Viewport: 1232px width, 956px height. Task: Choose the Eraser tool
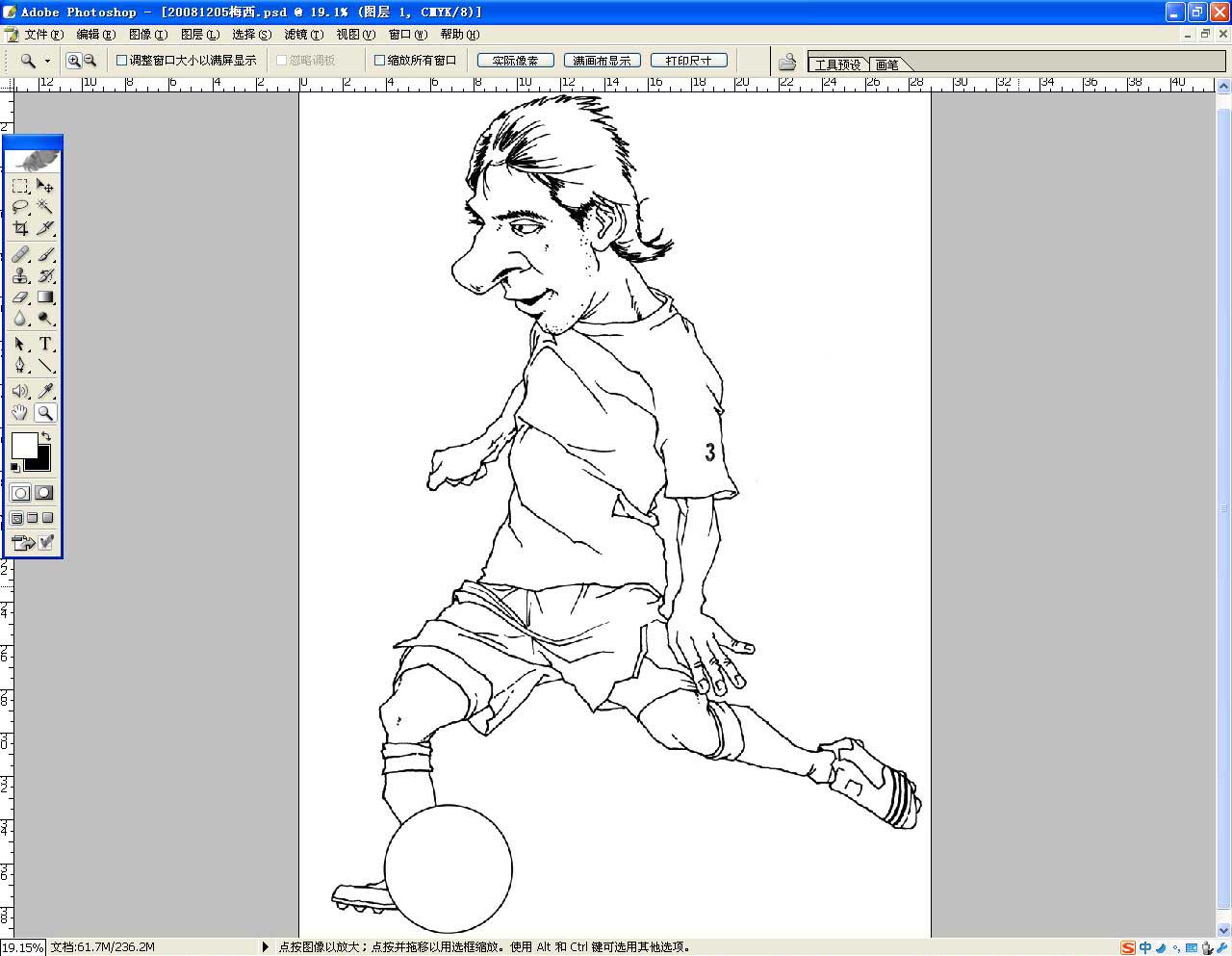click(20, 297)
